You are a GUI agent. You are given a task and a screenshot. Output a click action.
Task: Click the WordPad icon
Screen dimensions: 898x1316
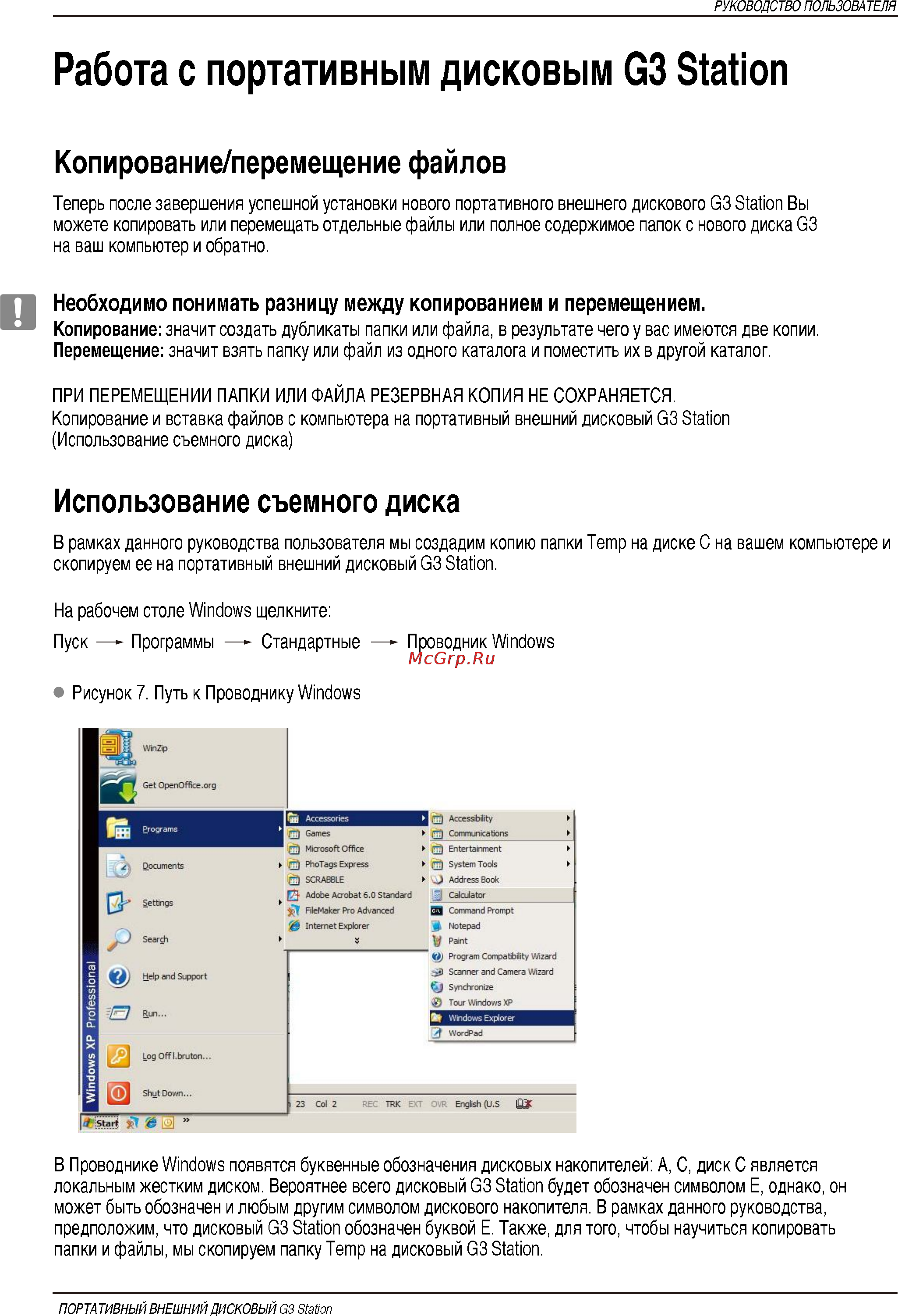437,1033
